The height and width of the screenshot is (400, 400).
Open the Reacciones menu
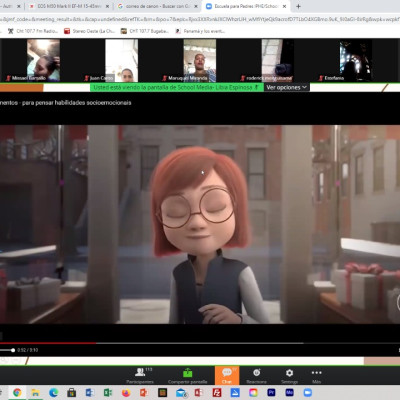point(256,376)
